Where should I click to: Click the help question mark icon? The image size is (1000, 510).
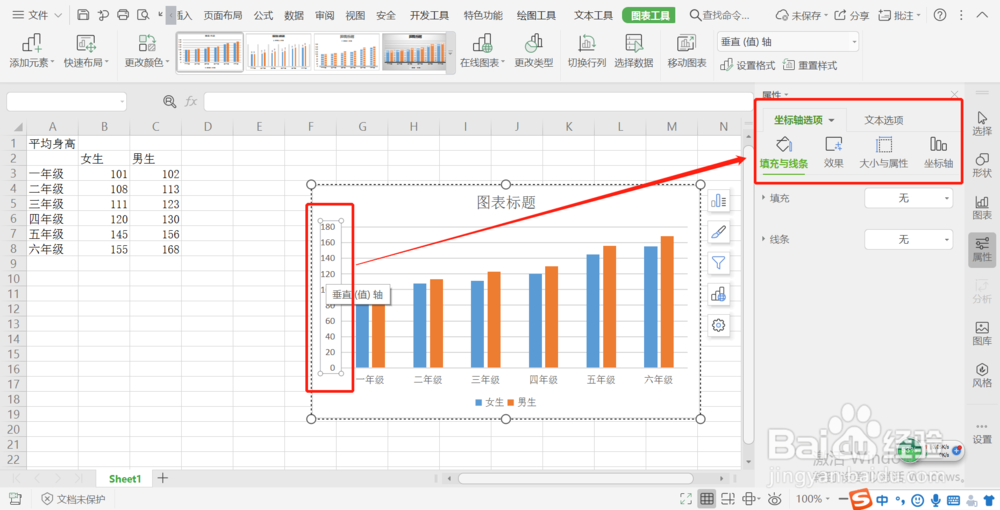point(940,15)
